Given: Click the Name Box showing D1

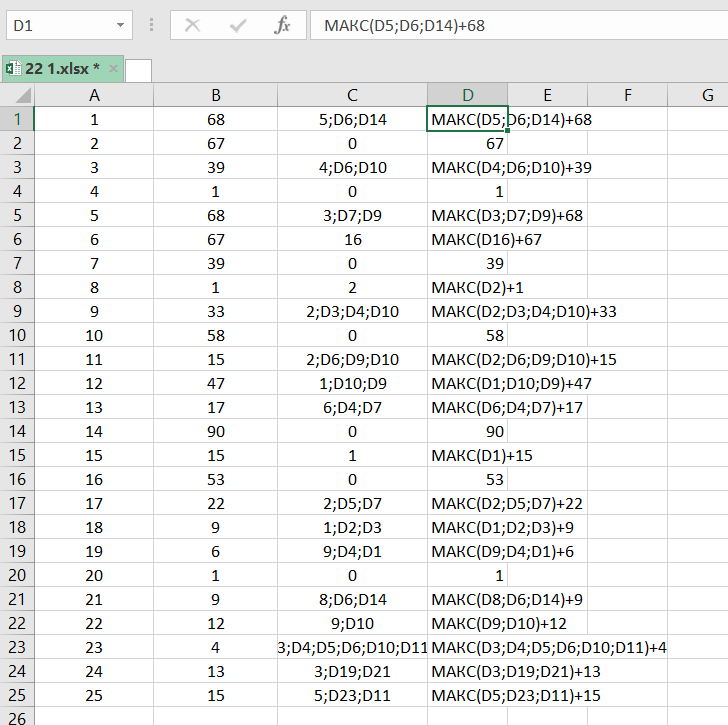Looking at the screenshot, I should point(58,25).
